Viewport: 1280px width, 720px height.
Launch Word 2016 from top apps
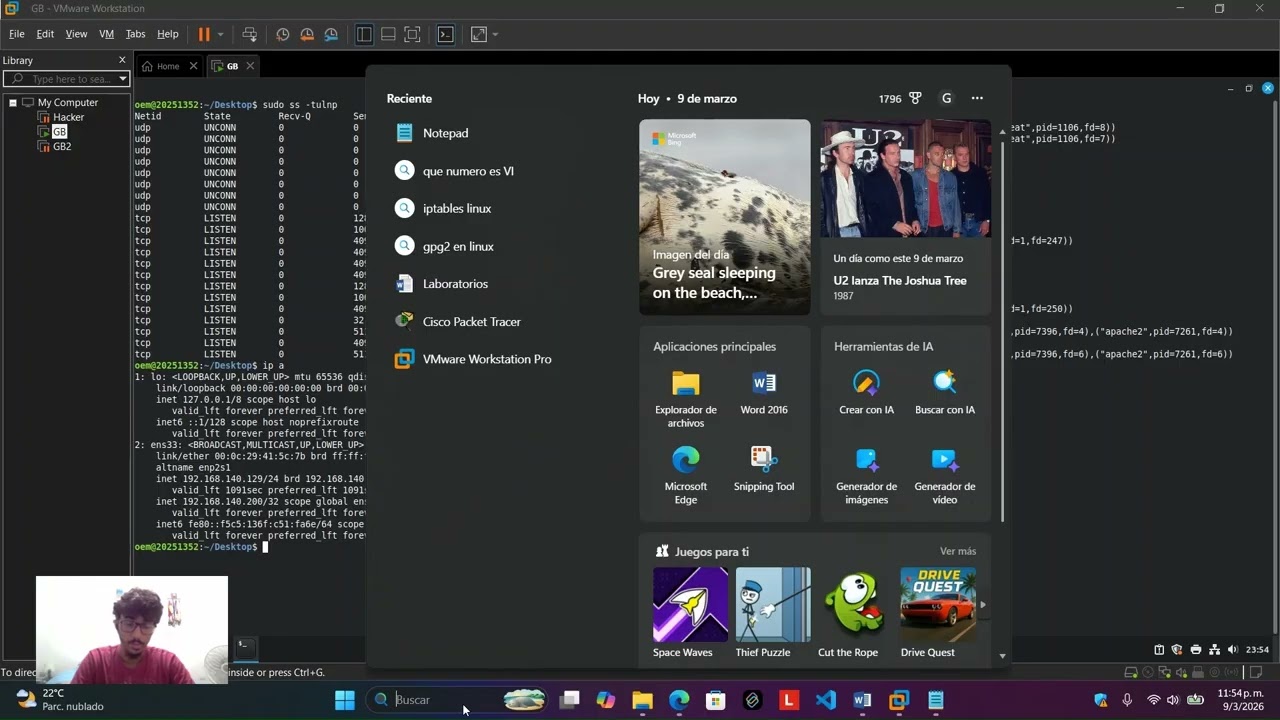[764, 393]
